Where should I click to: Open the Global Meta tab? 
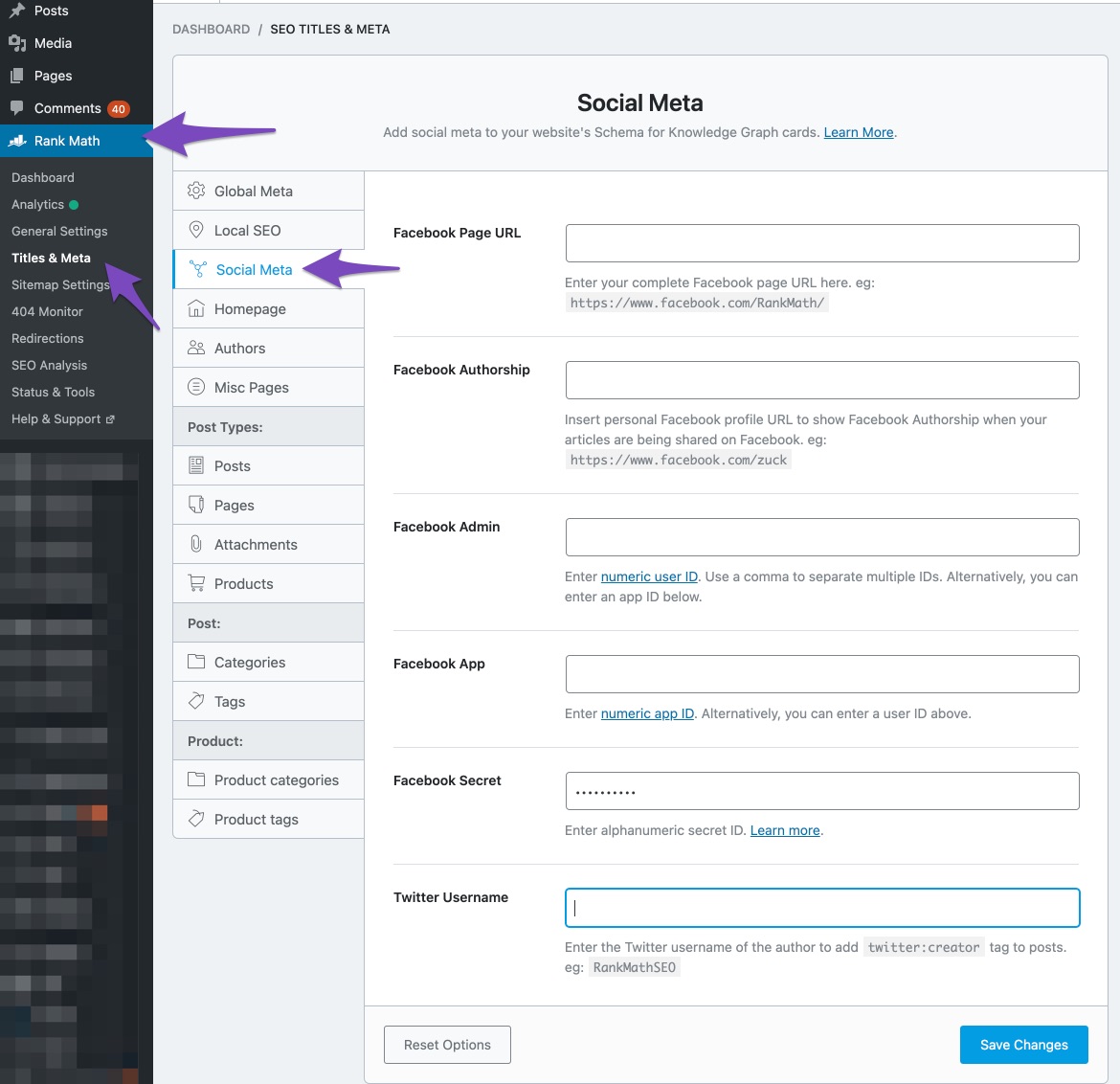pyautogui.click(x=269, y=191)
